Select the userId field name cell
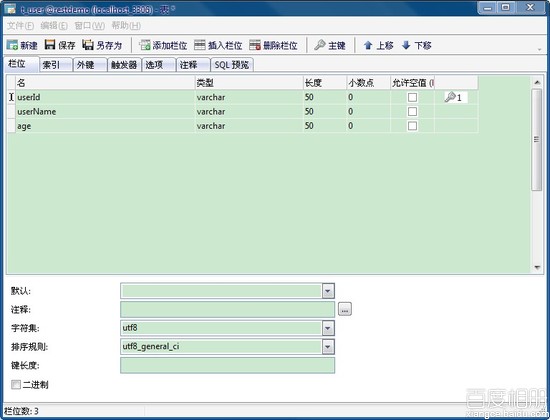550x420 pixels. tap(105, 97)
